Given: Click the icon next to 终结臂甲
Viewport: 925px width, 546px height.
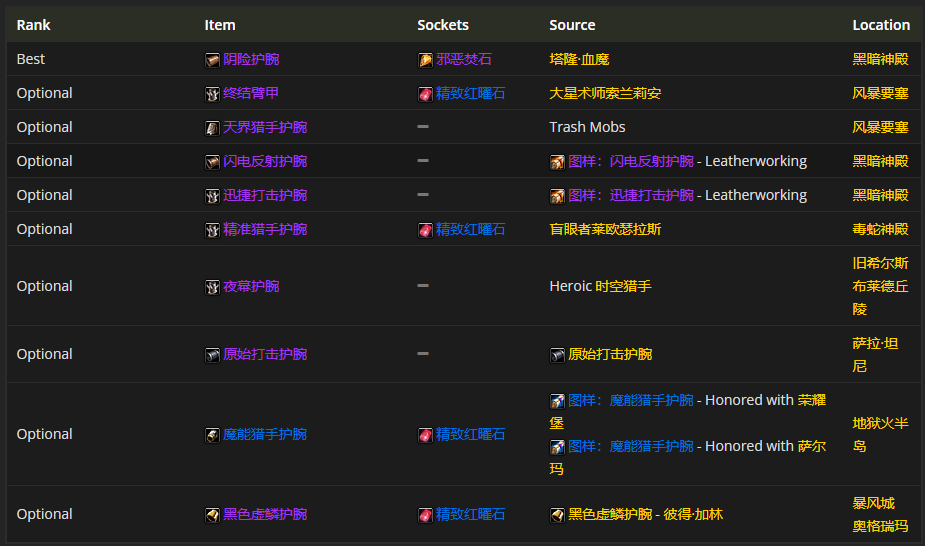Looking at the screenshot, I should [x=212, y=94].
